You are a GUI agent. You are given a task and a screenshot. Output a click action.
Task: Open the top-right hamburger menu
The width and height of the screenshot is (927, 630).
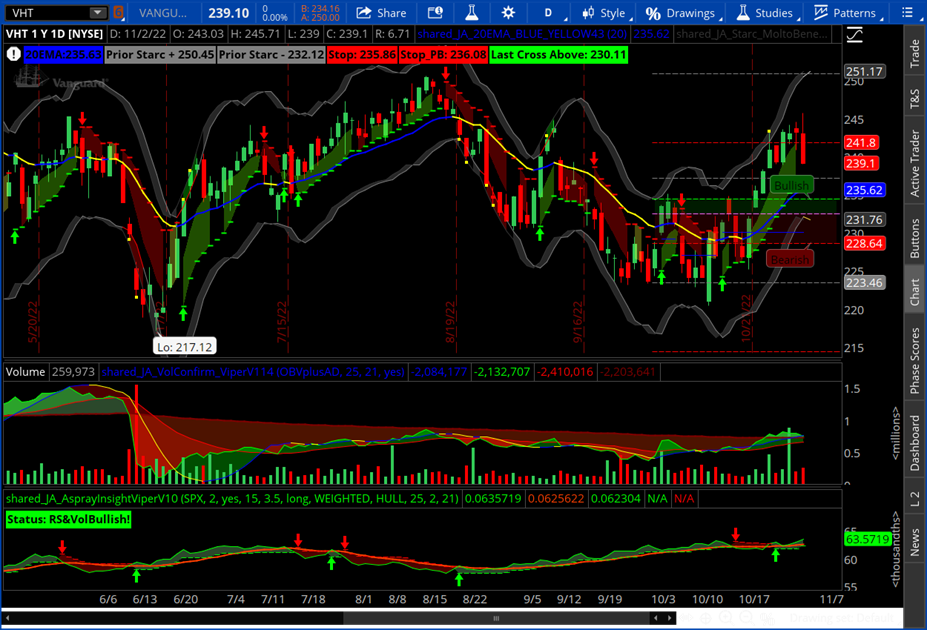click(x=909, y=13)
